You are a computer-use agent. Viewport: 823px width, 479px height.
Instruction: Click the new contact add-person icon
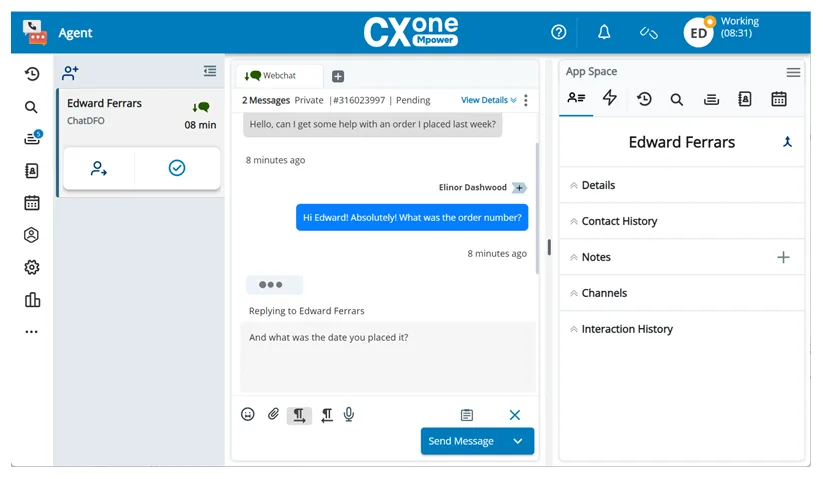[70, 73]
